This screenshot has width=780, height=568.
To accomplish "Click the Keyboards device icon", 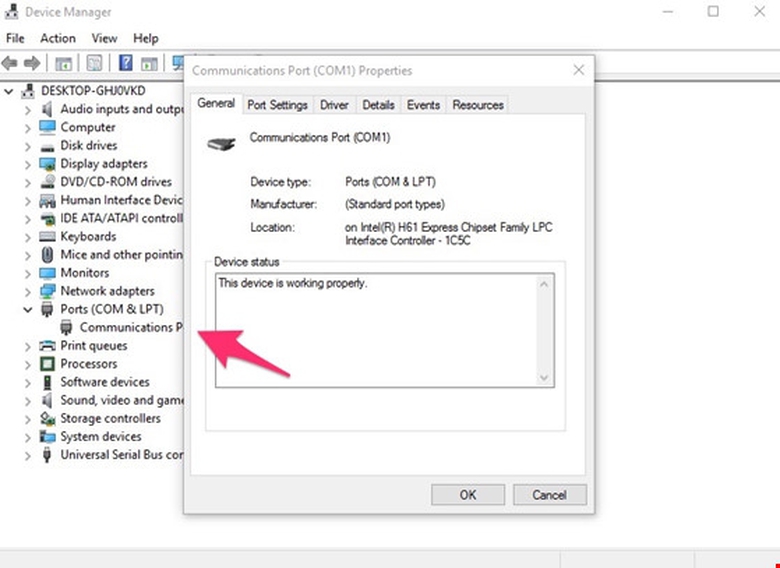I will click(47, 237).
